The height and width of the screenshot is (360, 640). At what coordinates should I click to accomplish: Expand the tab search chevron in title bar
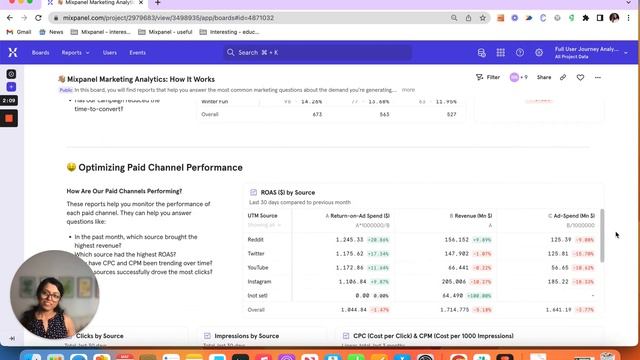click(629, 3)
